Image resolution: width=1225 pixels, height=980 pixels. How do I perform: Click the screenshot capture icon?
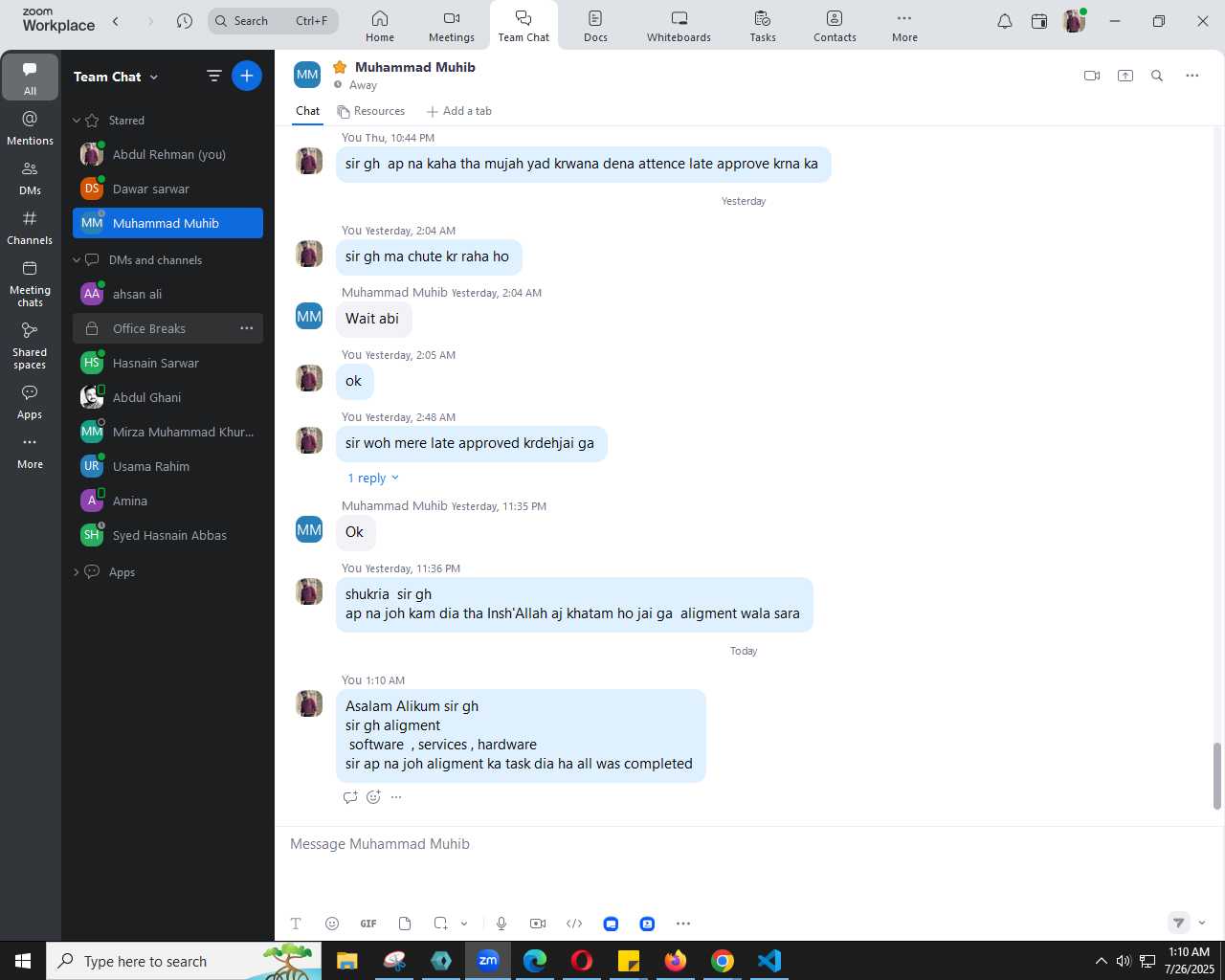tap(440, 924)
